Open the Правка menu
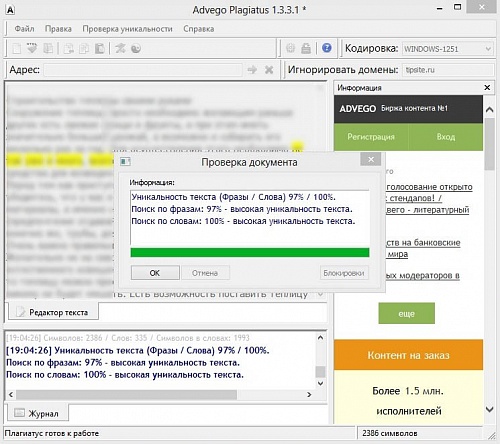 tap(58, 29)
